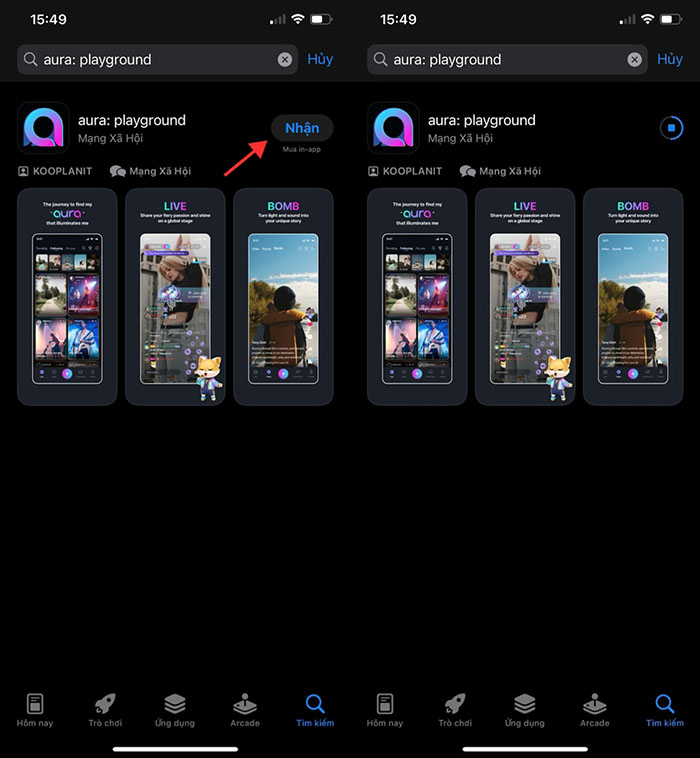700x758 pixels.
Task: Tap Hủy to cancel search on right phone
Action: (670, 60)
